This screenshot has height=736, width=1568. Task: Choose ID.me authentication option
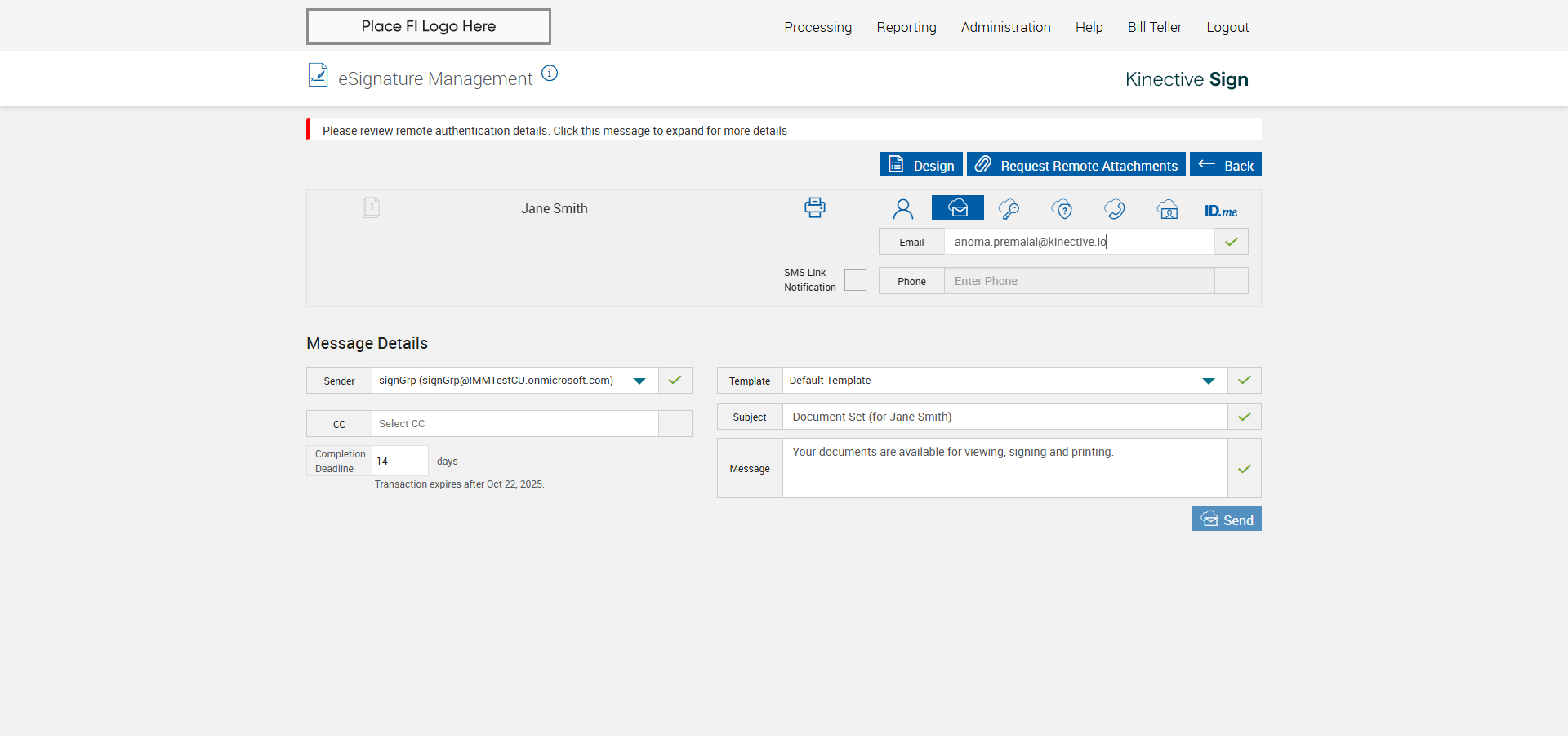[1220, 211]
